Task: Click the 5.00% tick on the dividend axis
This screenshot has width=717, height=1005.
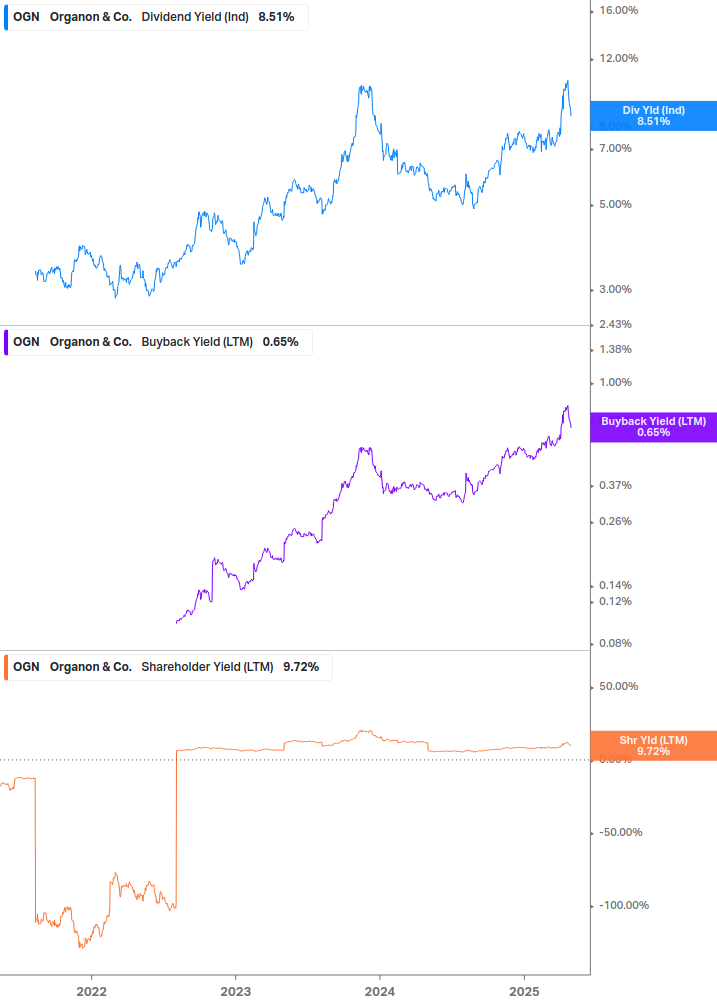Action: tap(615, 204)
